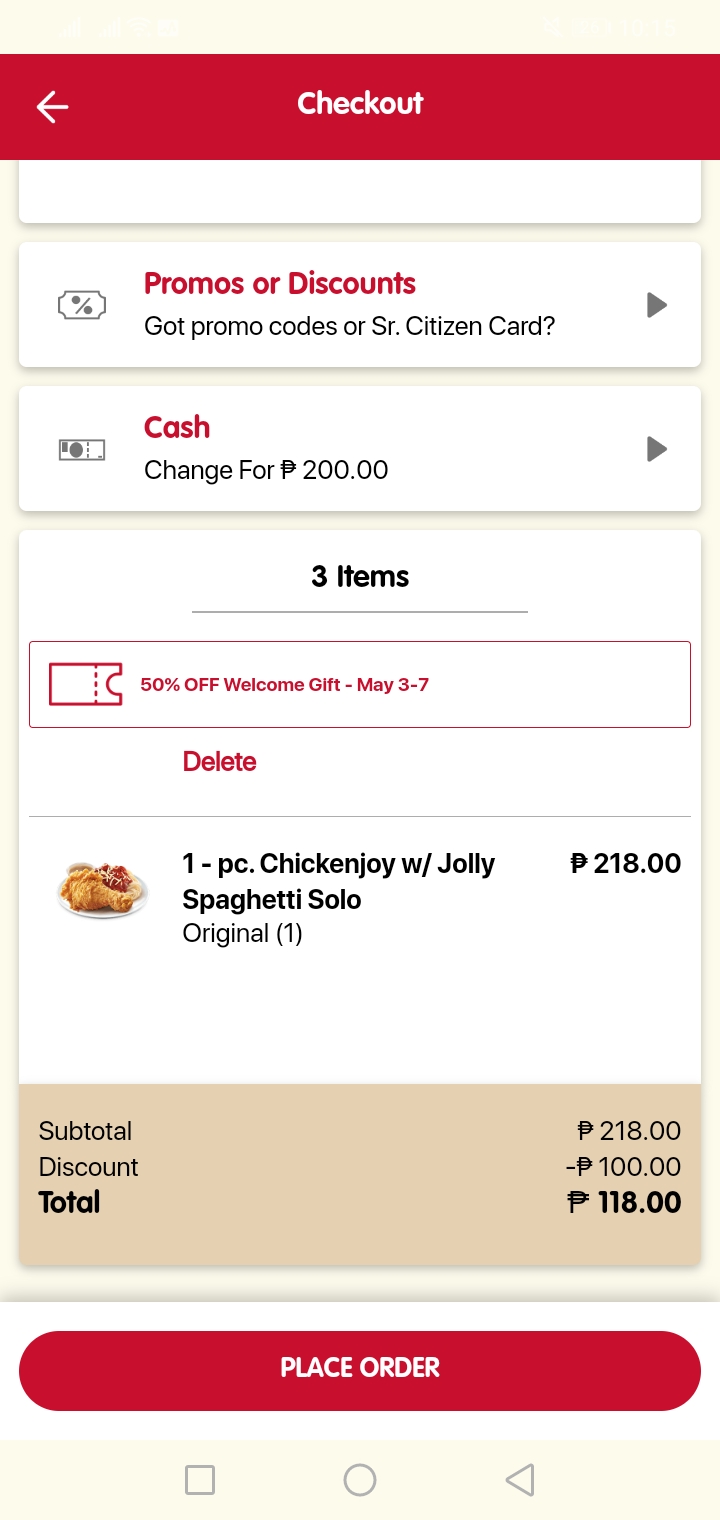The width and height of the screenshot is (720, 1520).
Task: Tap the Total amount ₱ 118.00
Action: tap(624, 1202)
